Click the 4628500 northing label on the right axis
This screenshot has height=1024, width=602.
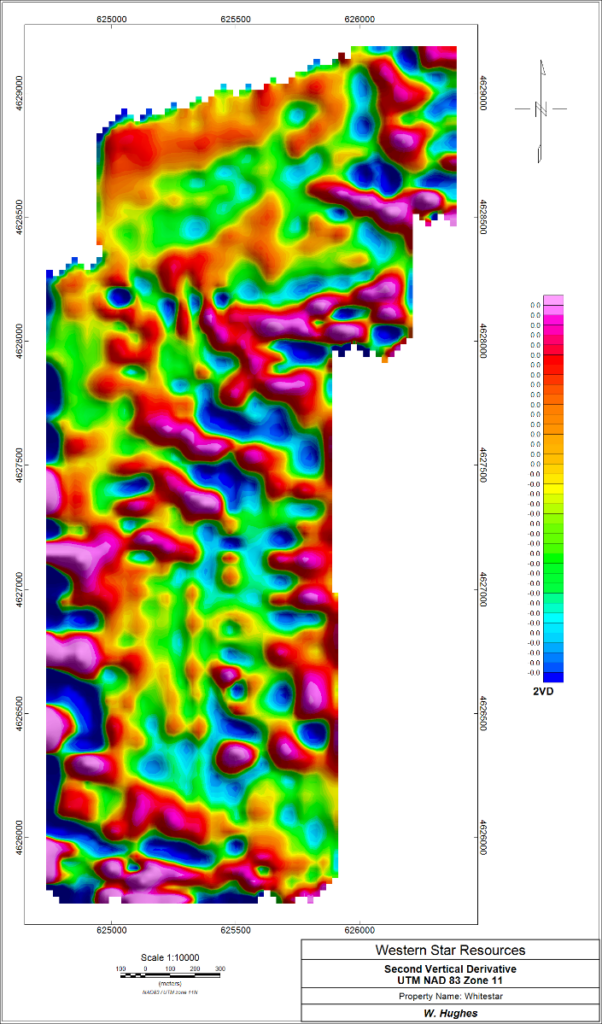[483, 217]
